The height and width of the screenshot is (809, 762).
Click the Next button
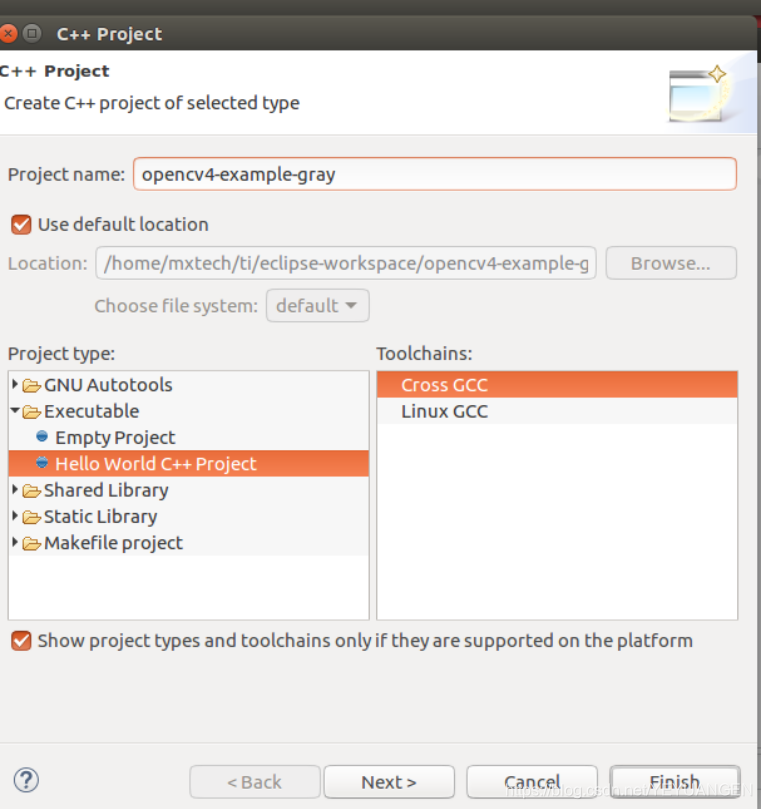click(x=389, y=782)
